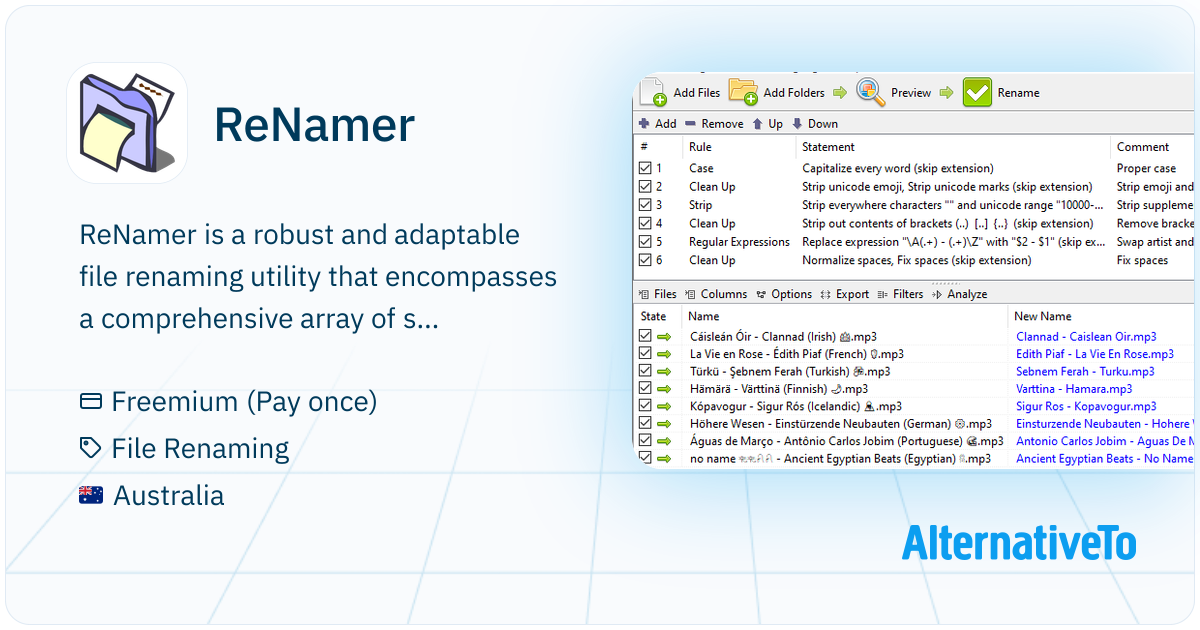Uncheck the La Vie en Rose file checkbox
The width and height of the screenshot is (1200, 630).
pos(645,354)
